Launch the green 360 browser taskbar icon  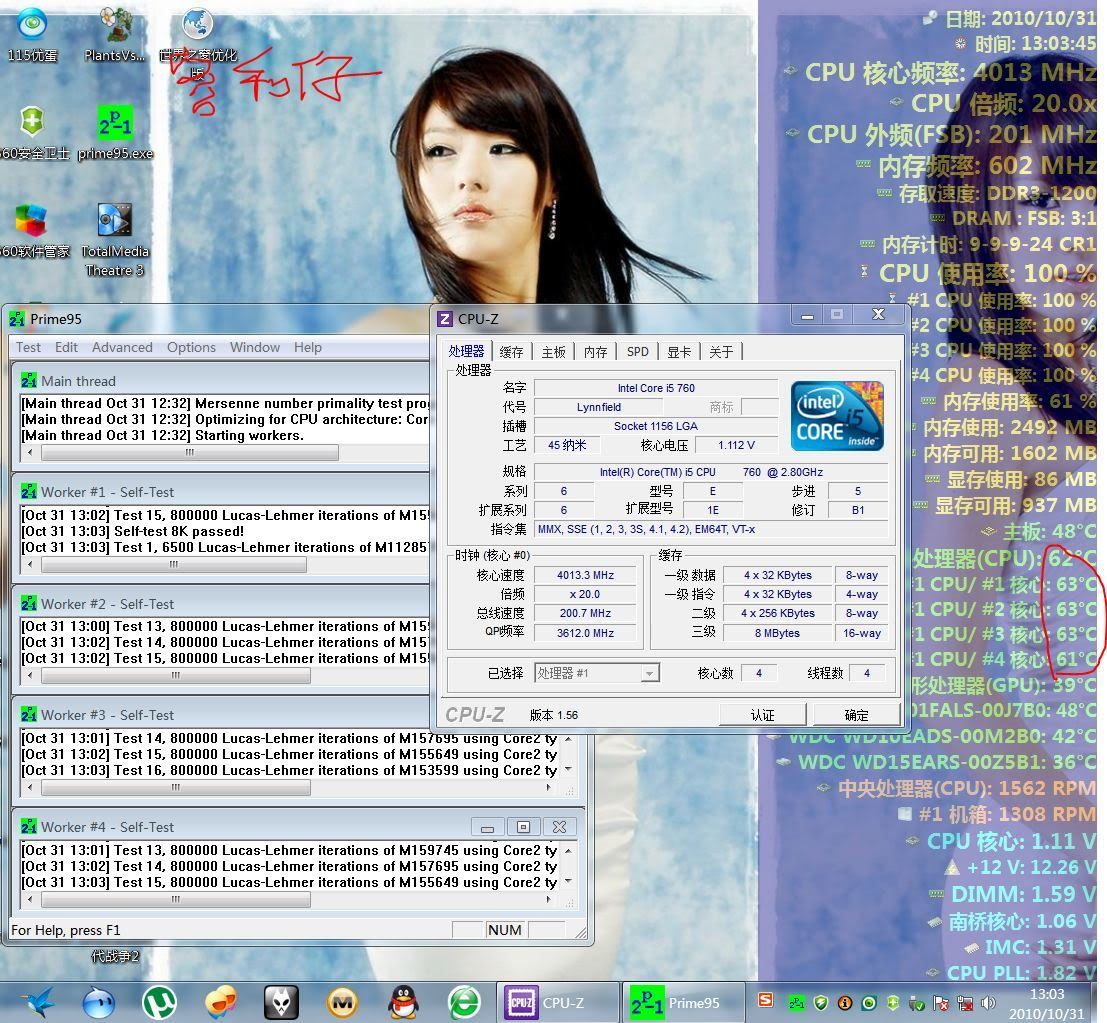[463, 1001]
